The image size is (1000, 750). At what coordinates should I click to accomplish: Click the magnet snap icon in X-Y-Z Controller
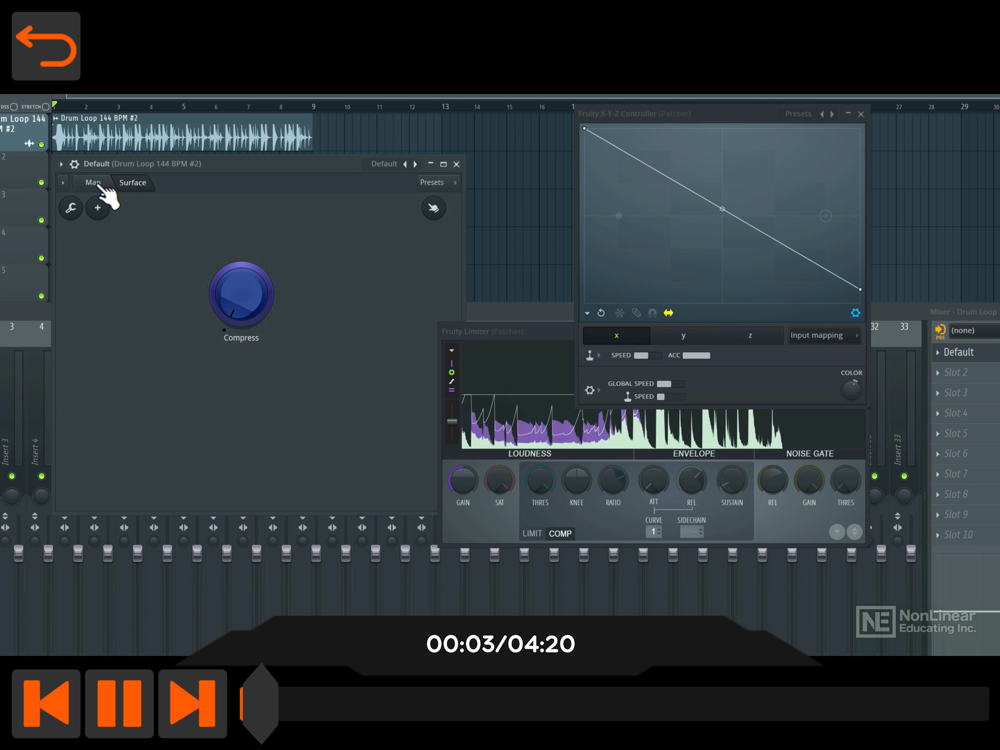pyautogui.click(x=652, y=313)
